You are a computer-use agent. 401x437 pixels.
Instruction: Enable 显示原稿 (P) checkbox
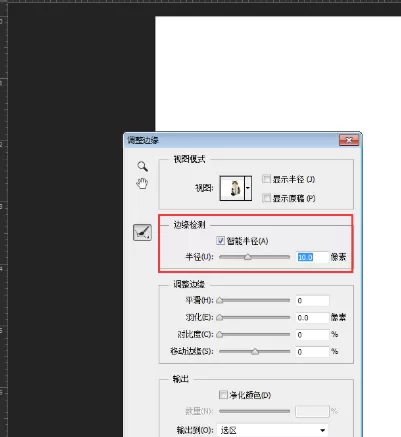coord(266,198)
